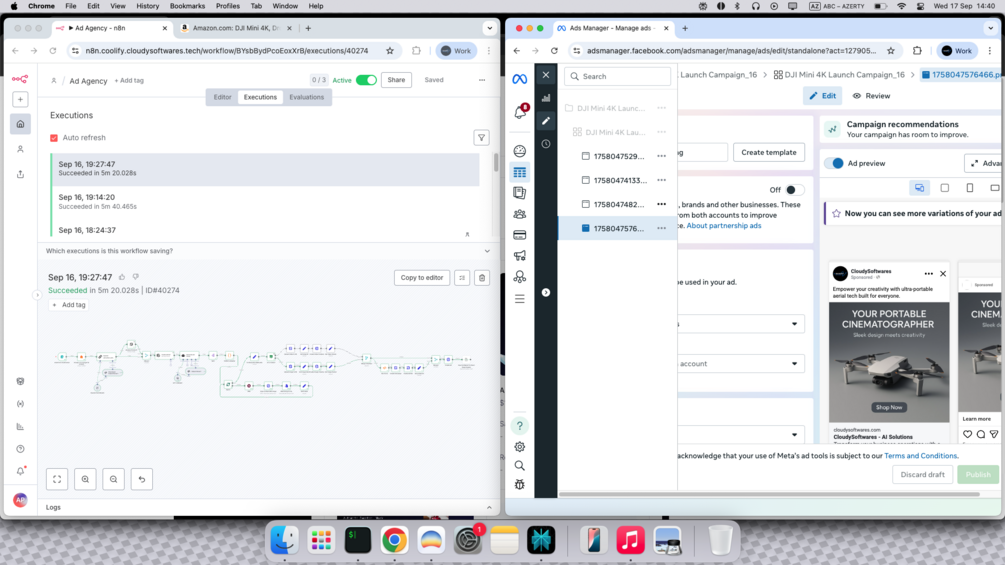
Task: Select execution Sep 16, 19:14:20
Action: point(265,201)
